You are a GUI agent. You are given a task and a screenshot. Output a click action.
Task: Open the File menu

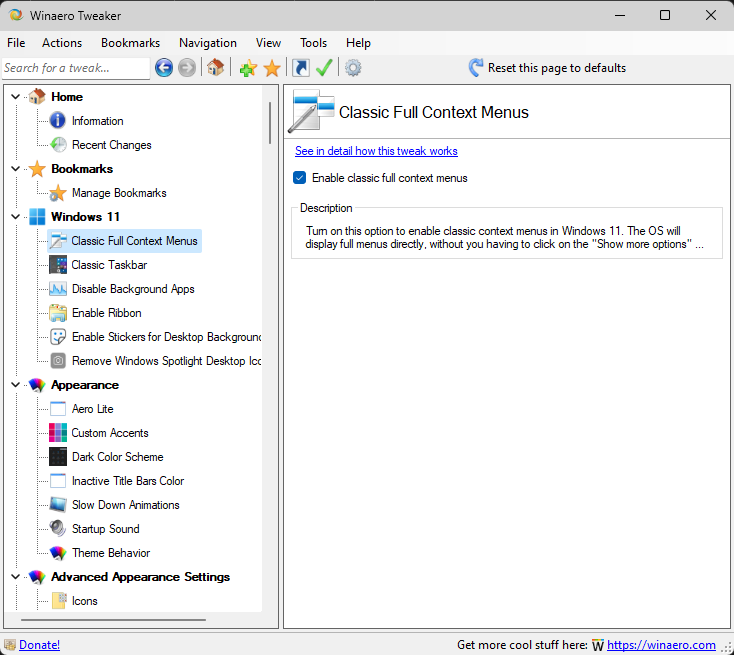click(16, 43)
